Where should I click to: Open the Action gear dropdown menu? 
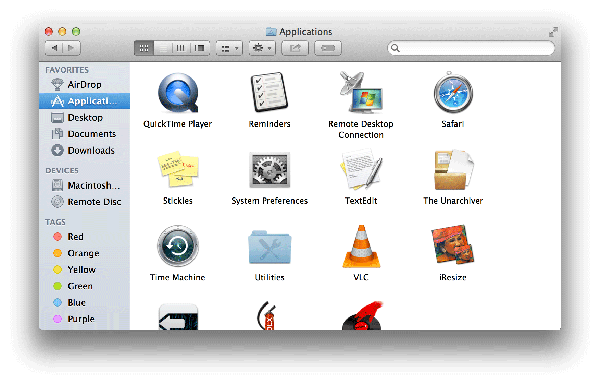tap(262, 48)
